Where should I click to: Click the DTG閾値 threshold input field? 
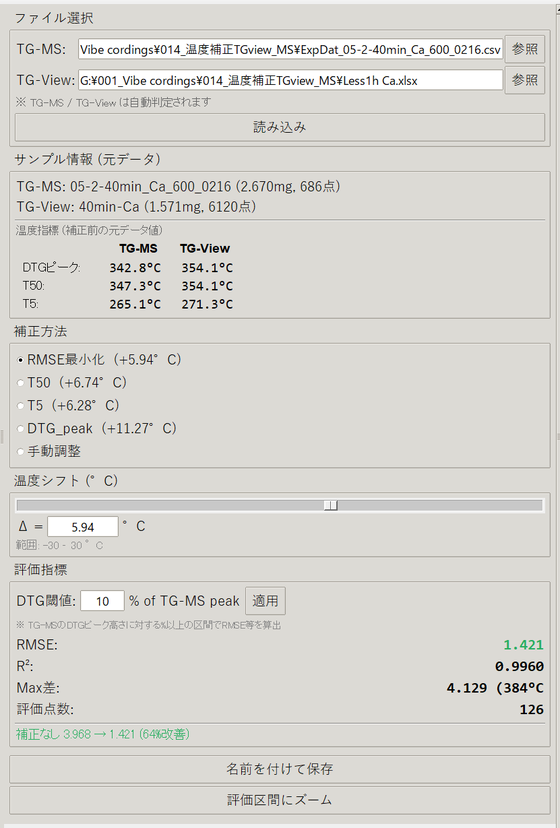coord(102,601)
